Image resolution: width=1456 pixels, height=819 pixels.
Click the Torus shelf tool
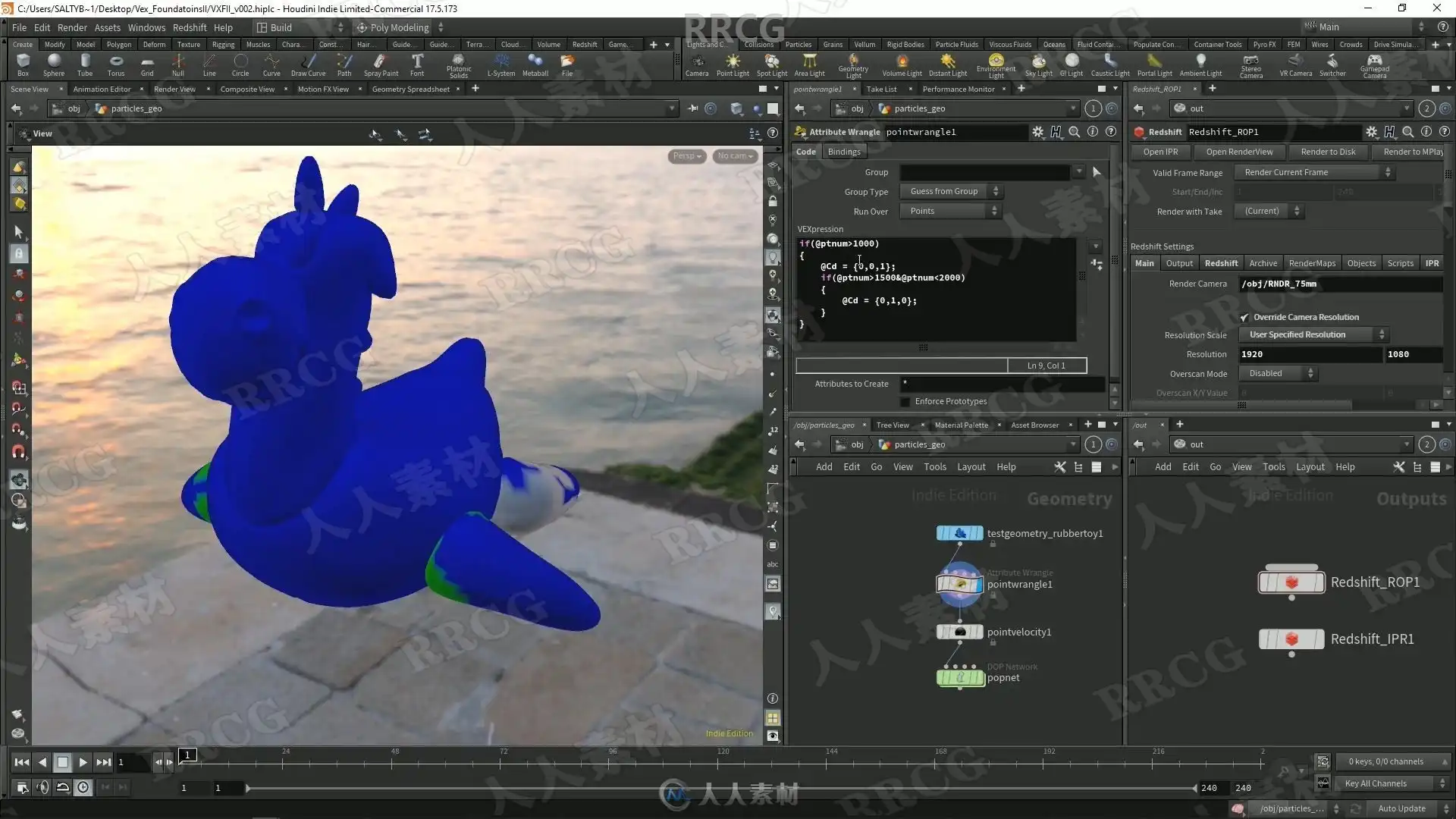coord(116,64)
